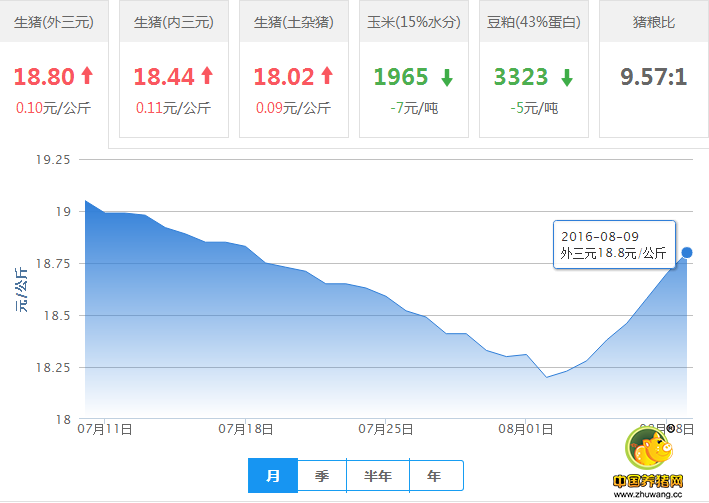Click the red up arrow beside 18.02
This screenshot has width=709, height=503.
(x=327, y=75)
